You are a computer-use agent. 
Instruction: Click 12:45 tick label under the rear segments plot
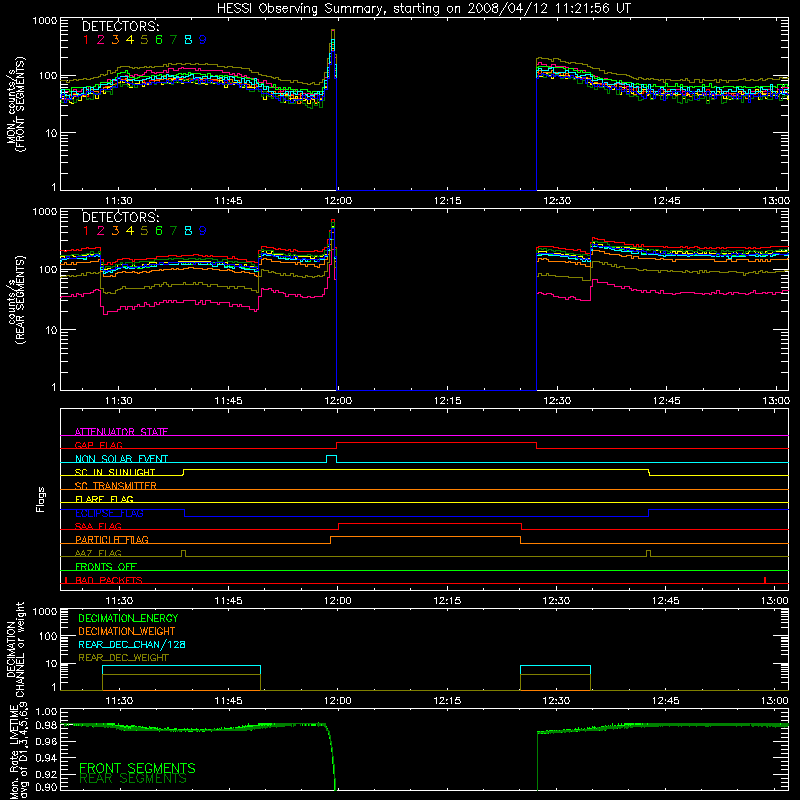(666, 401)
